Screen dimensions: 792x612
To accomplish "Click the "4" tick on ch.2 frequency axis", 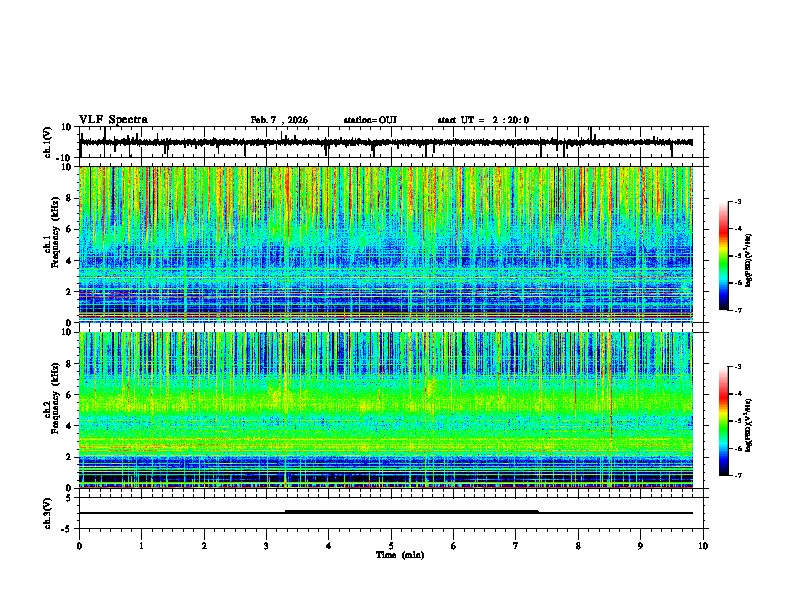I will pyautogui.click(x=69, y=426).
